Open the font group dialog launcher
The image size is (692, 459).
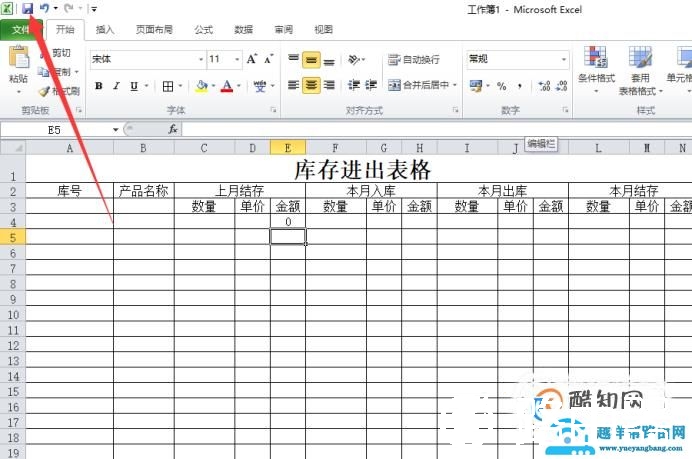click(x=274, y=110)
